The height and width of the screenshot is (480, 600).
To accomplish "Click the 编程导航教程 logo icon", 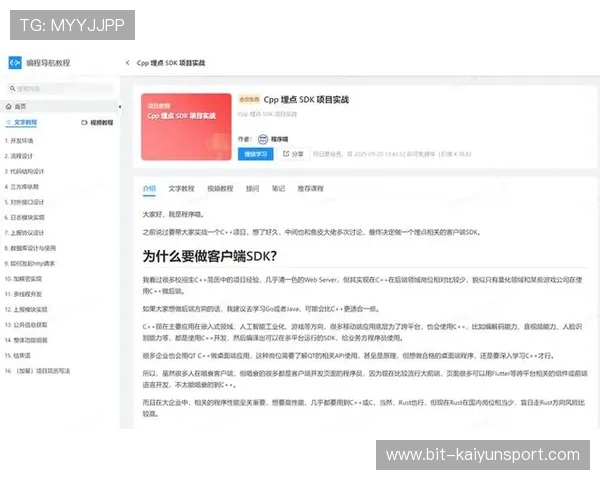I will click(15, 62).
